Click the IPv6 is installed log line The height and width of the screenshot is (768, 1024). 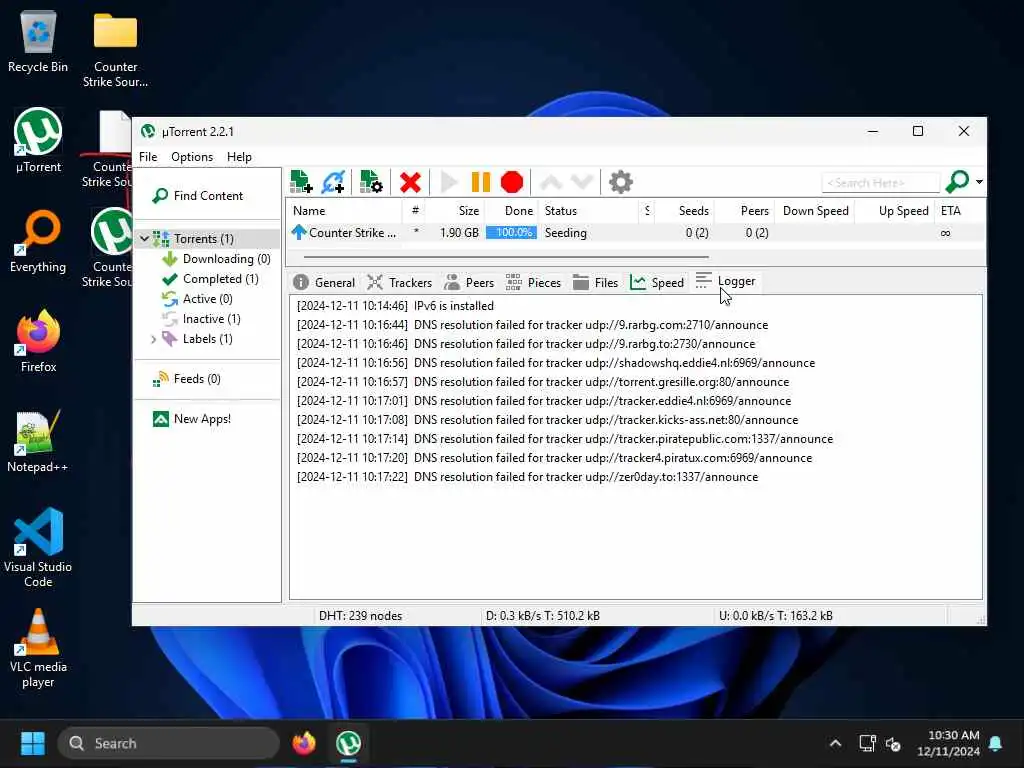pos(395,306)
